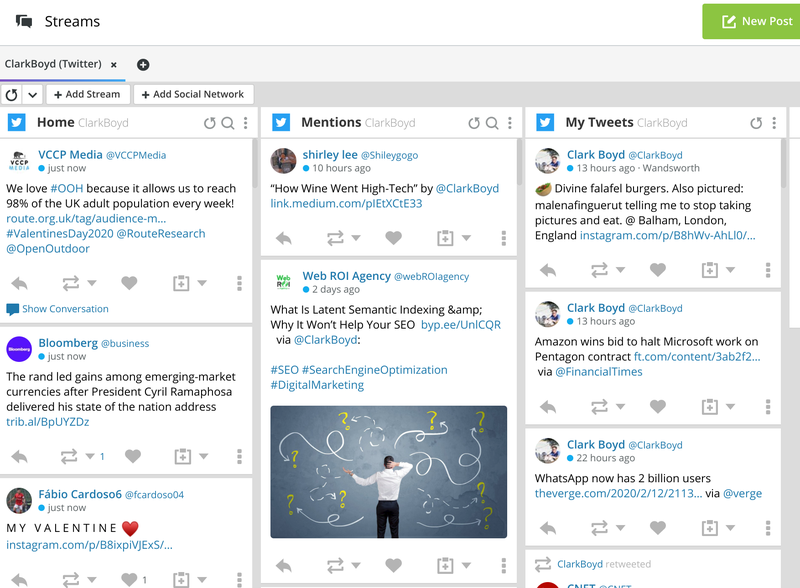Screen dimensions: 800x588
Task: Open the #SearchEngineOptimization hashtag
Action: point(374,370)
